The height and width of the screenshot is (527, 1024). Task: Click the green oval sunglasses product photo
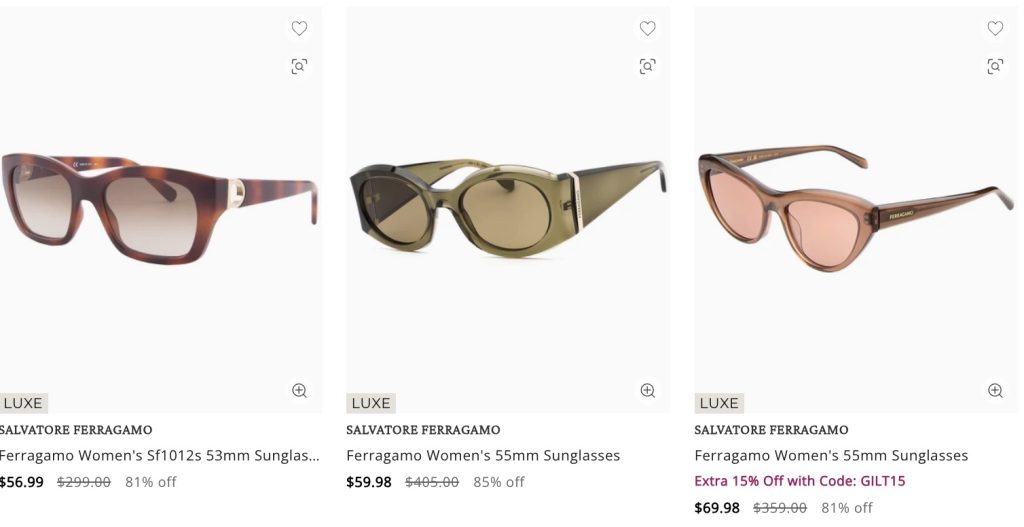coord(505,208)
